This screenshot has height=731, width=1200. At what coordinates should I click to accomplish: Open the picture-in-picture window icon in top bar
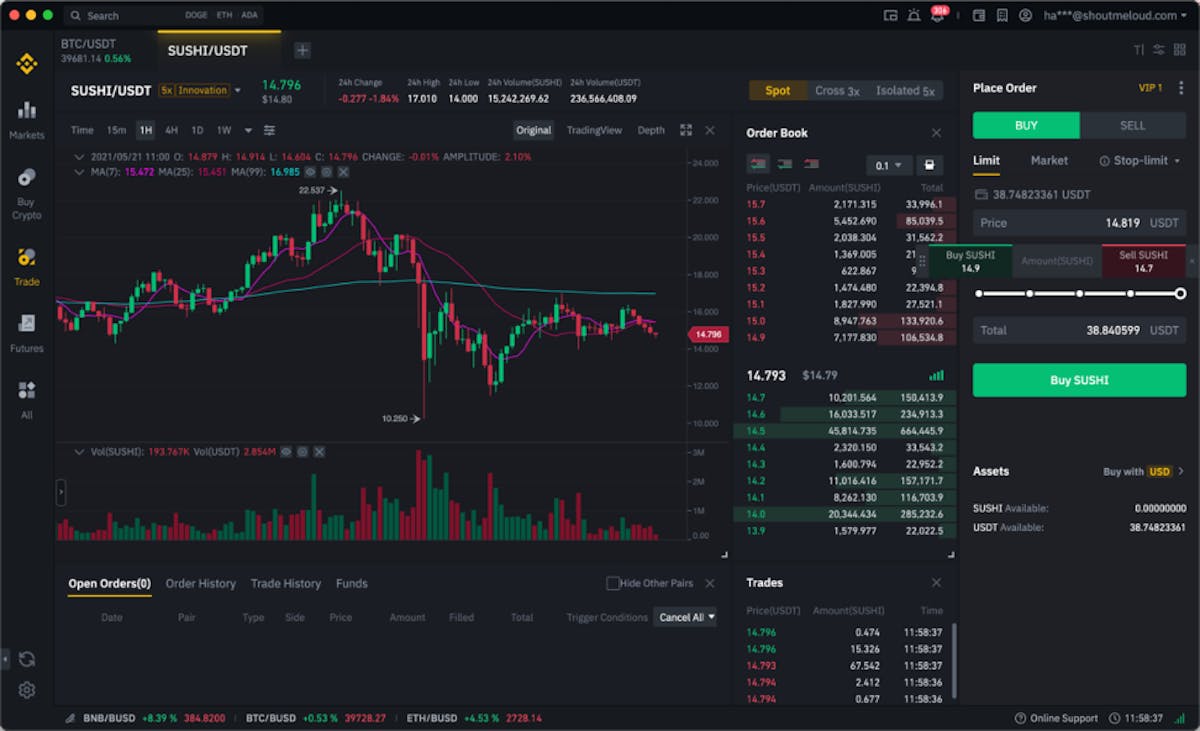click(x=891, y=16)
